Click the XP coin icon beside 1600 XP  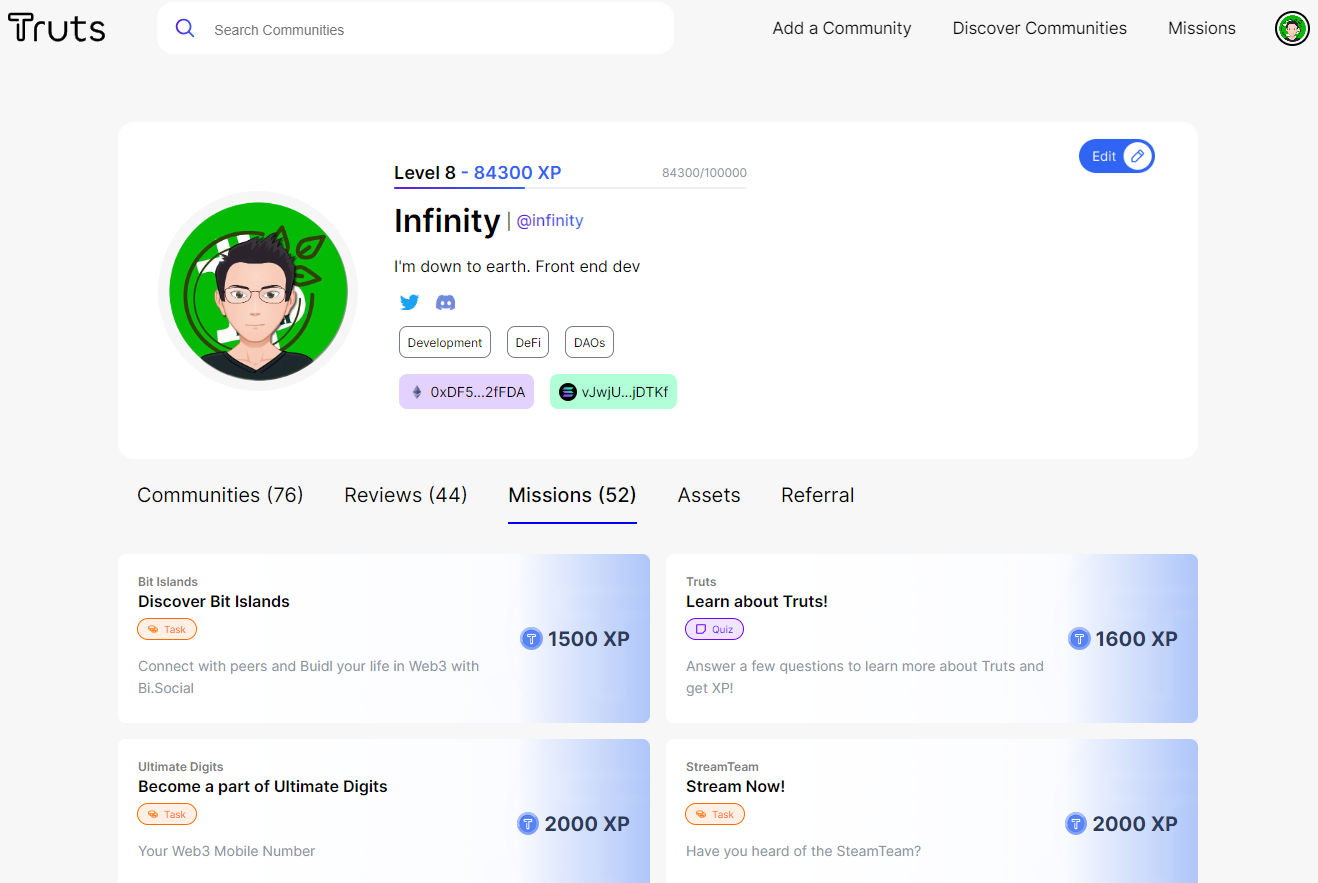tap(1079, 639)
